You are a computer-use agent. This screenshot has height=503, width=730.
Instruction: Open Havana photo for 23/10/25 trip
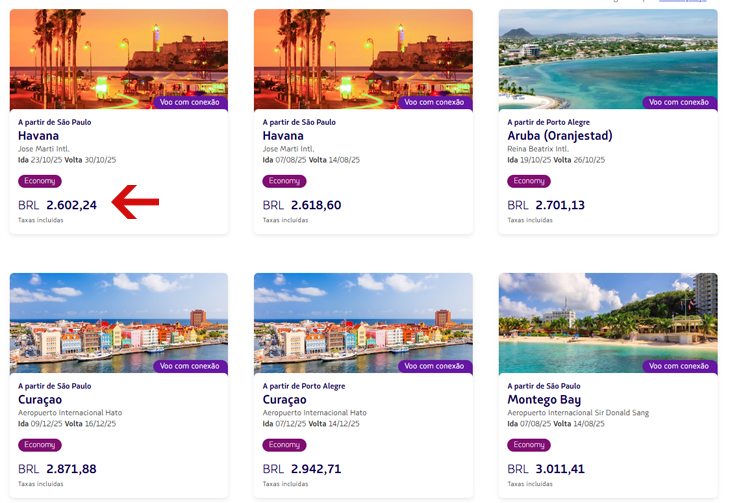[119, 59]
